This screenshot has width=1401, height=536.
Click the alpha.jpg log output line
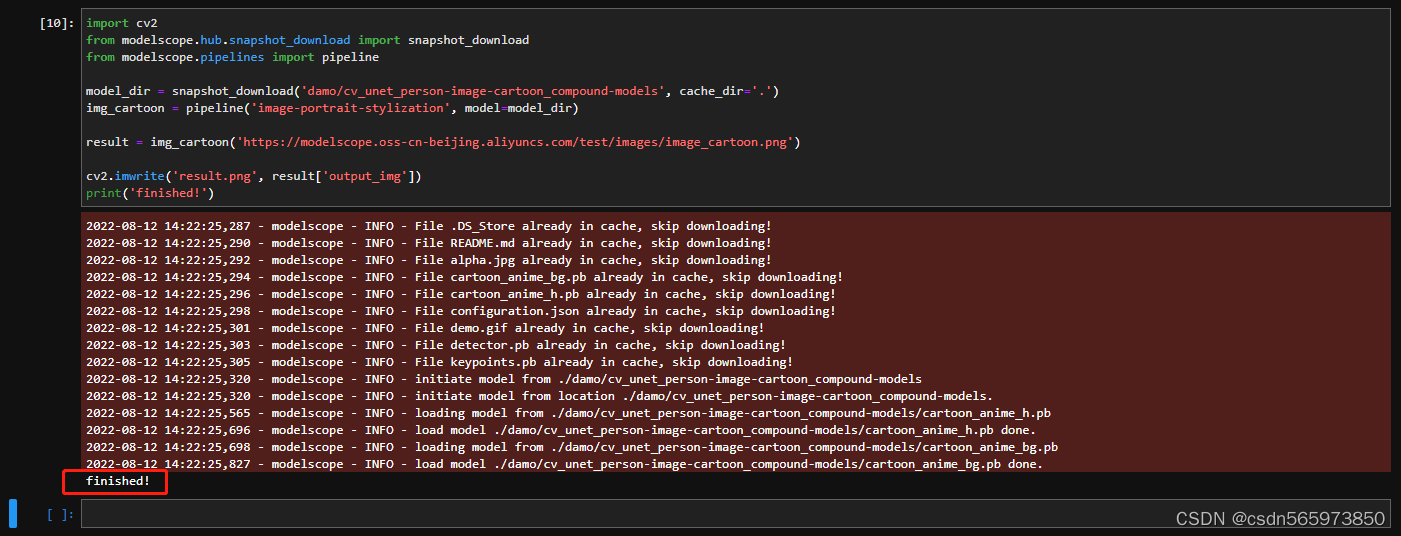pyautogui.click(x=428, y=260)
